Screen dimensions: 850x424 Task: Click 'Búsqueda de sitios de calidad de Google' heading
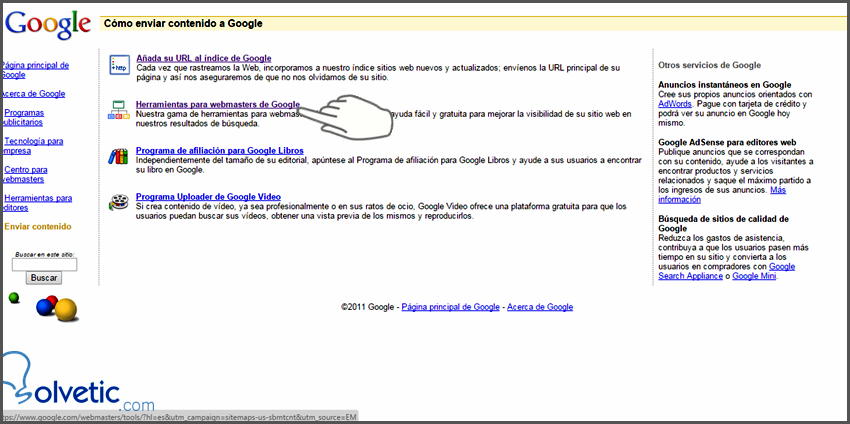pyautogui.click(x=724, y=223)
